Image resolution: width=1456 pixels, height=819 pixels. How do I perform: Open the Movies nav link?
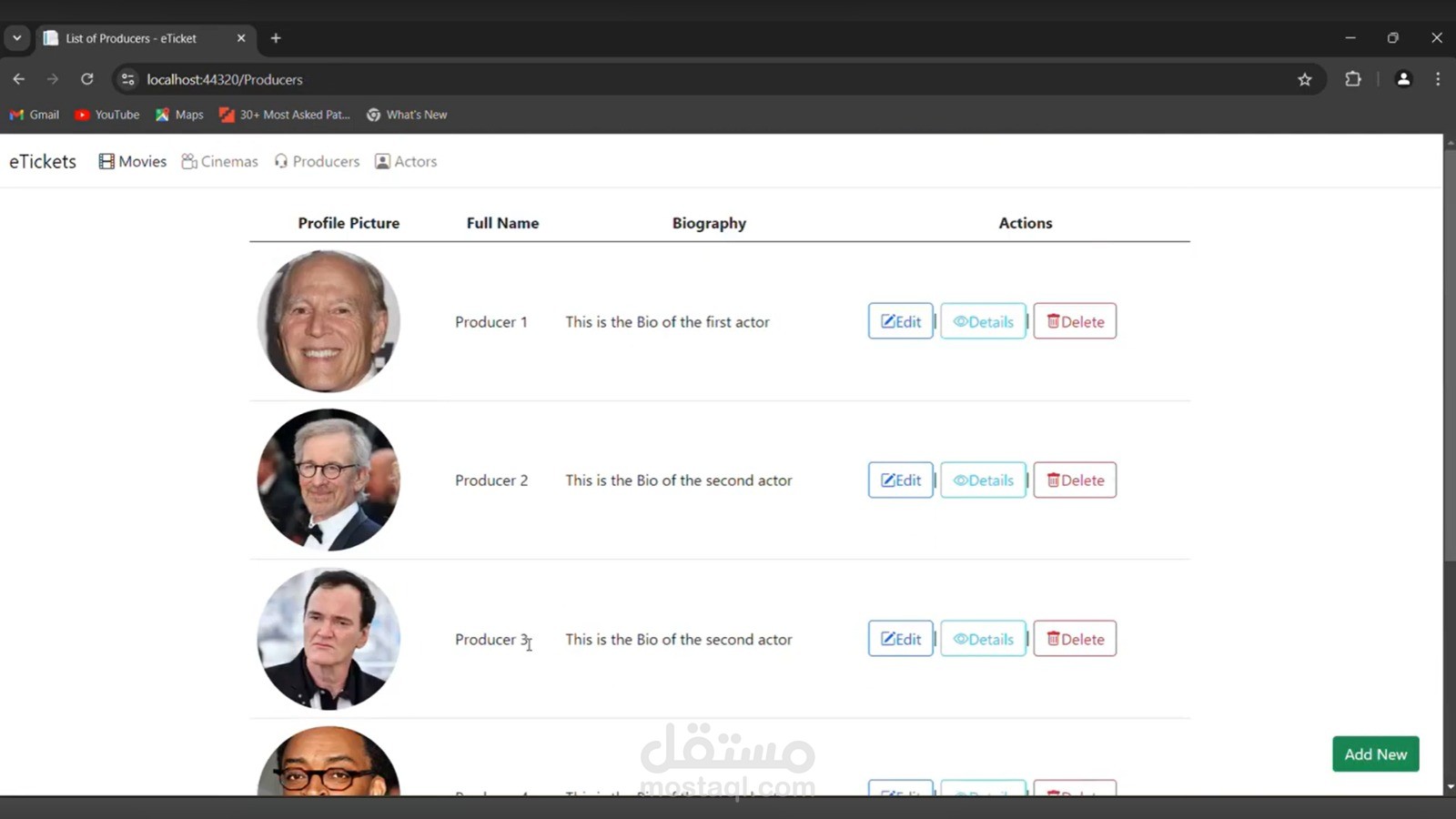133,161
